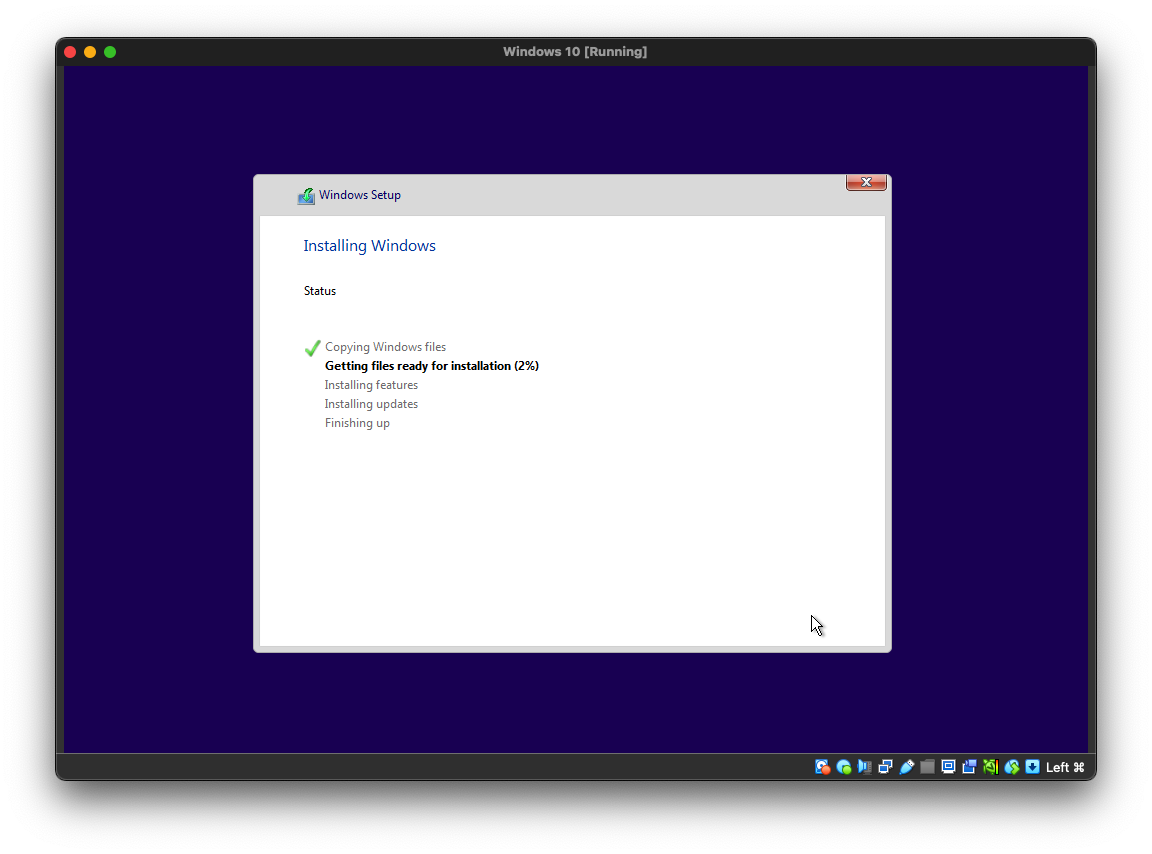Viewport: 1152px width, 854px height.
Task: Click the Windows Setup title icon
Action: click(x=306, y=196)
